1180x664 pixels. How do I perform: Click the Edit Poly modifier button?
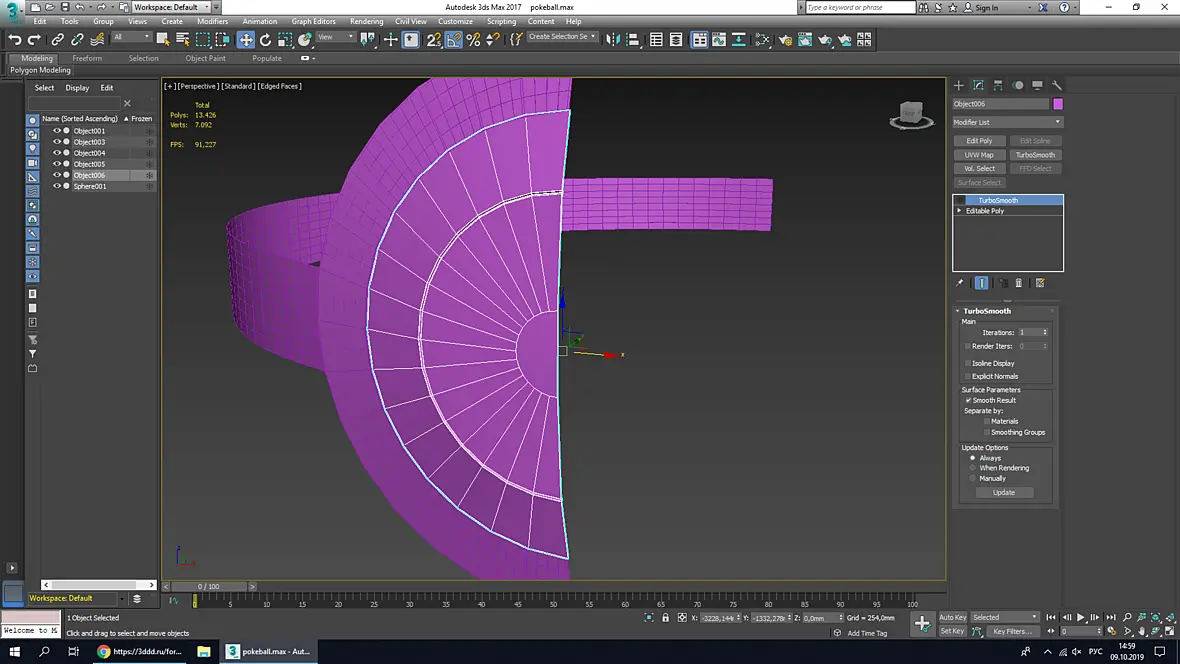pyautogui.click(x=979, y=141)
